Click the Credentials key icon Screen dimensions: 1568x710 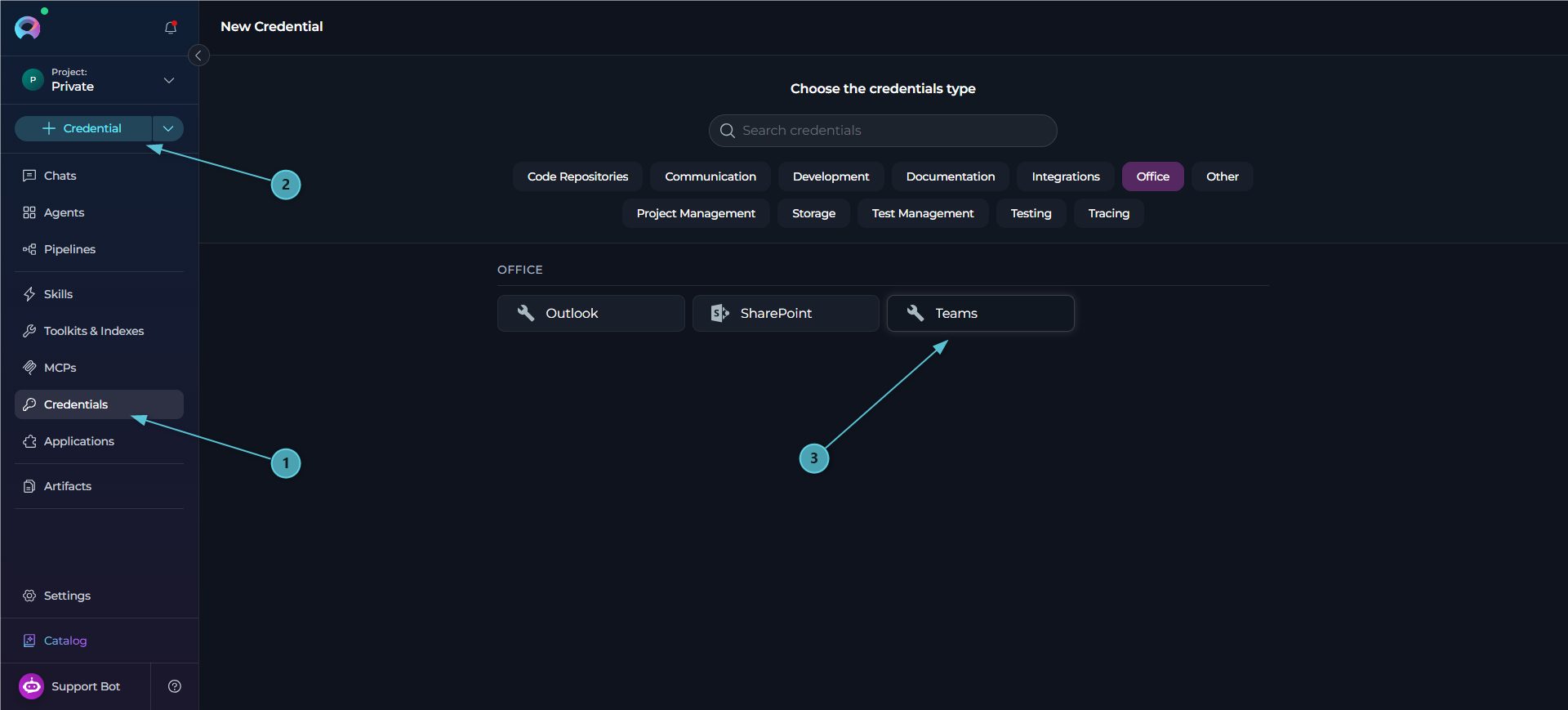[29, 404]
